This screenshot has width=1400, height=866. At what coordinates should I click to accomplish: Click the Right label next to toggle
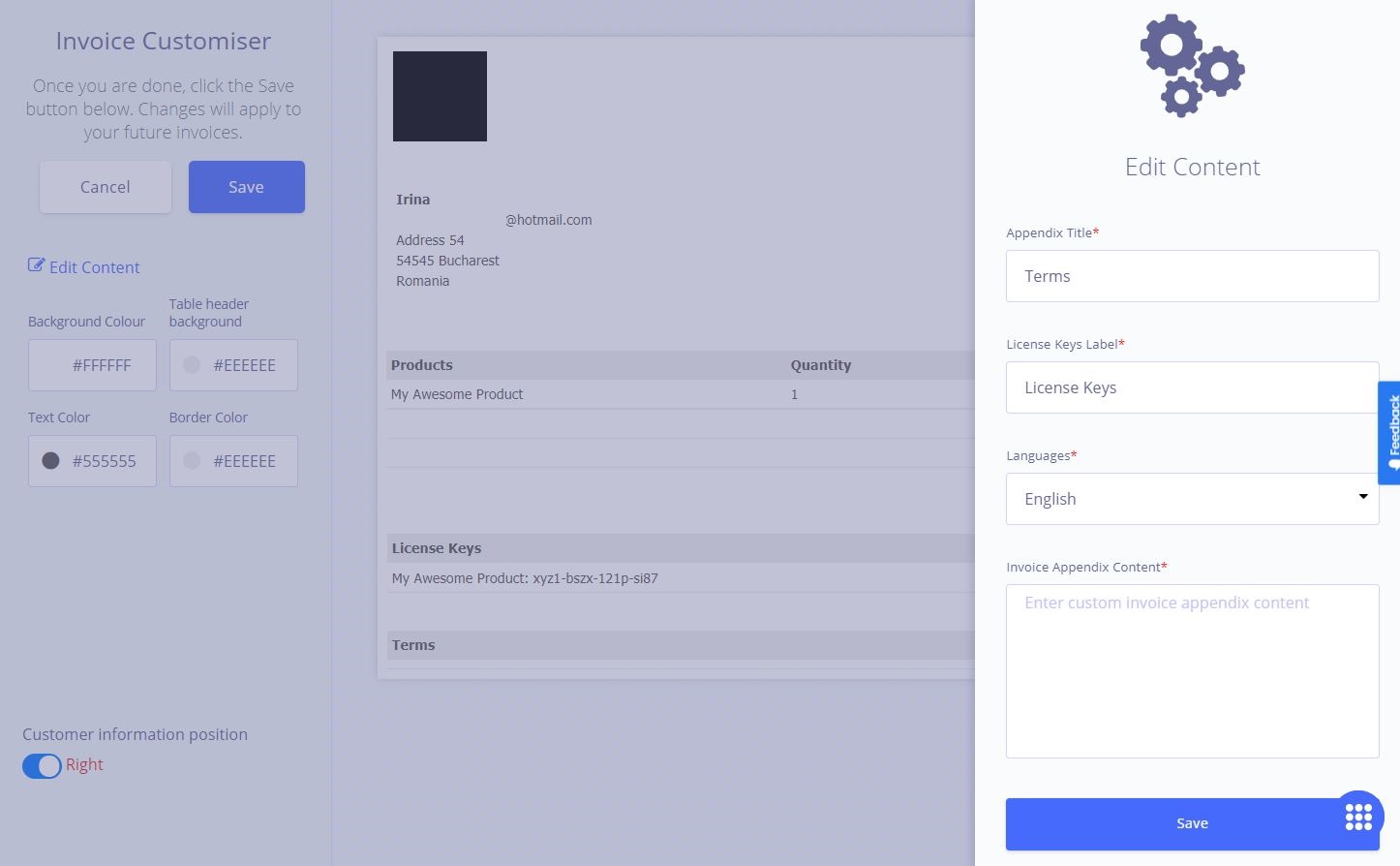(x=84, y=764)
